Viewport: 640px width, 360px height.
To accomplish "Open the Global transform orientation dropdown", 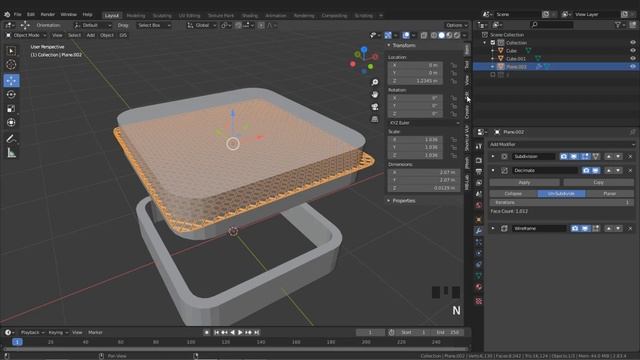I will click(x=201, y=25).
